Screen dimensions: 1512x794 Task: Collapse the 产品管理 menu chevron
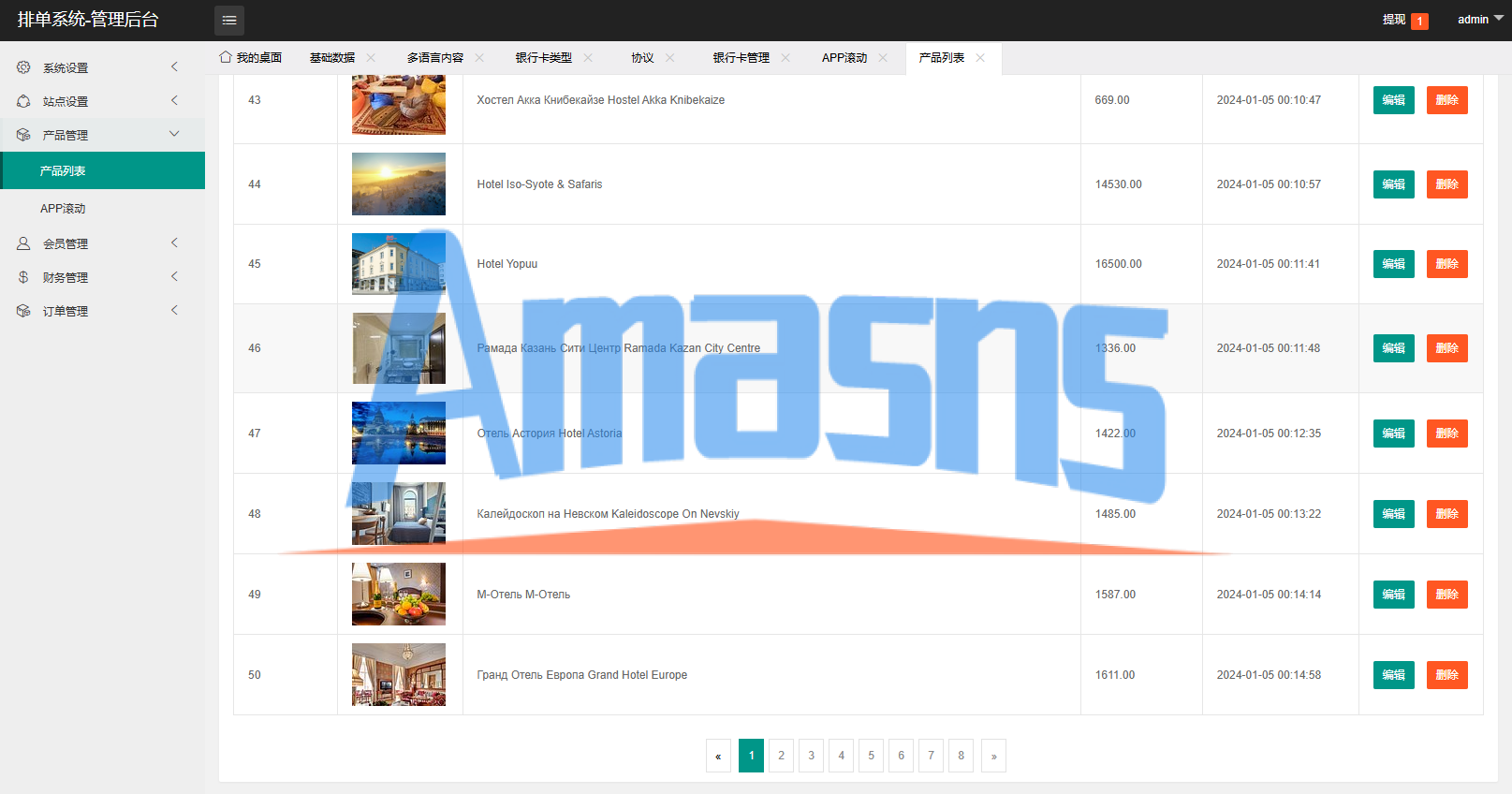[x=174, y=134]
